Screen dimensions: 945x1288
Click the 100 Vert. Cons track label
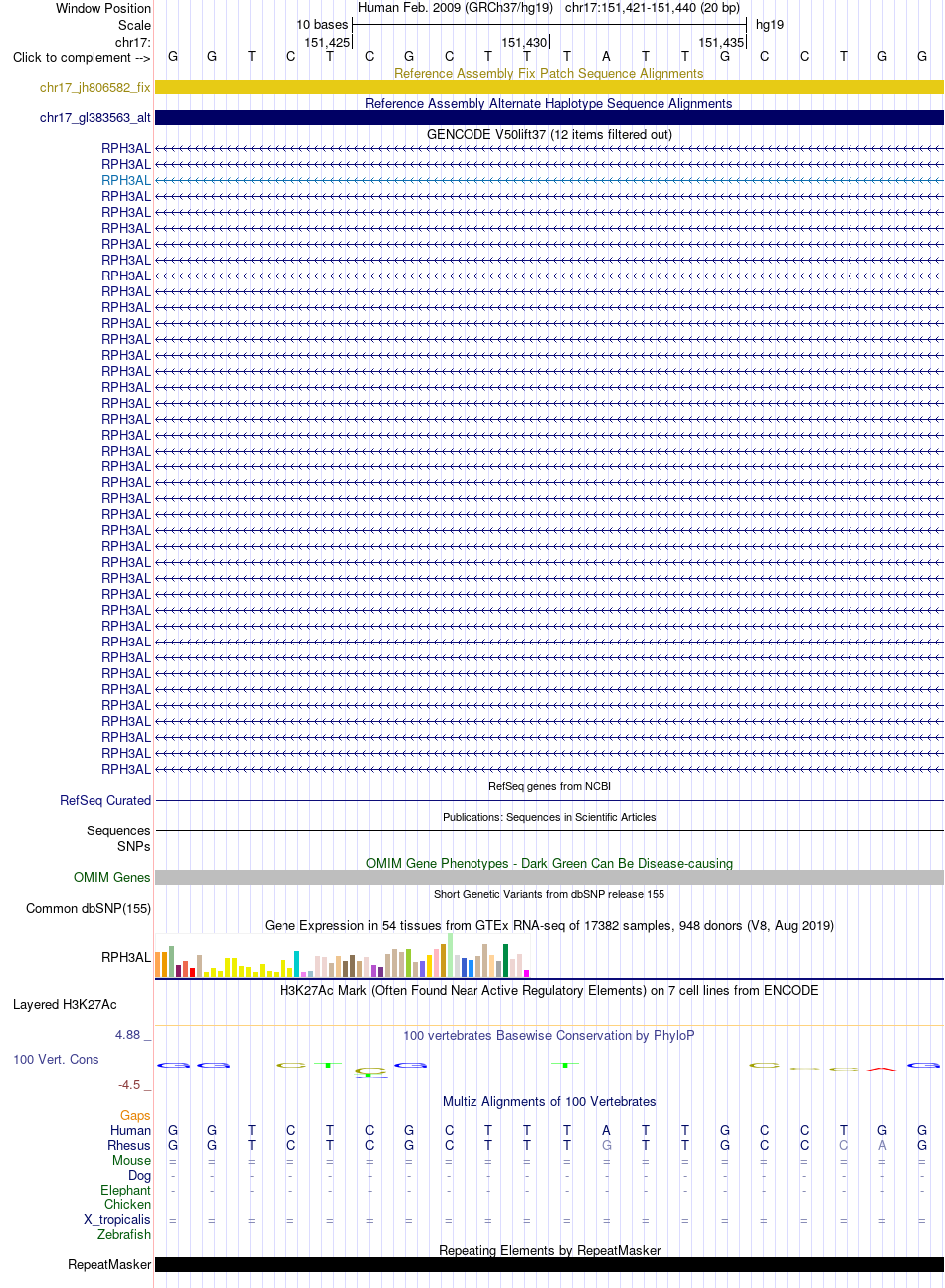coord(56,1059)
